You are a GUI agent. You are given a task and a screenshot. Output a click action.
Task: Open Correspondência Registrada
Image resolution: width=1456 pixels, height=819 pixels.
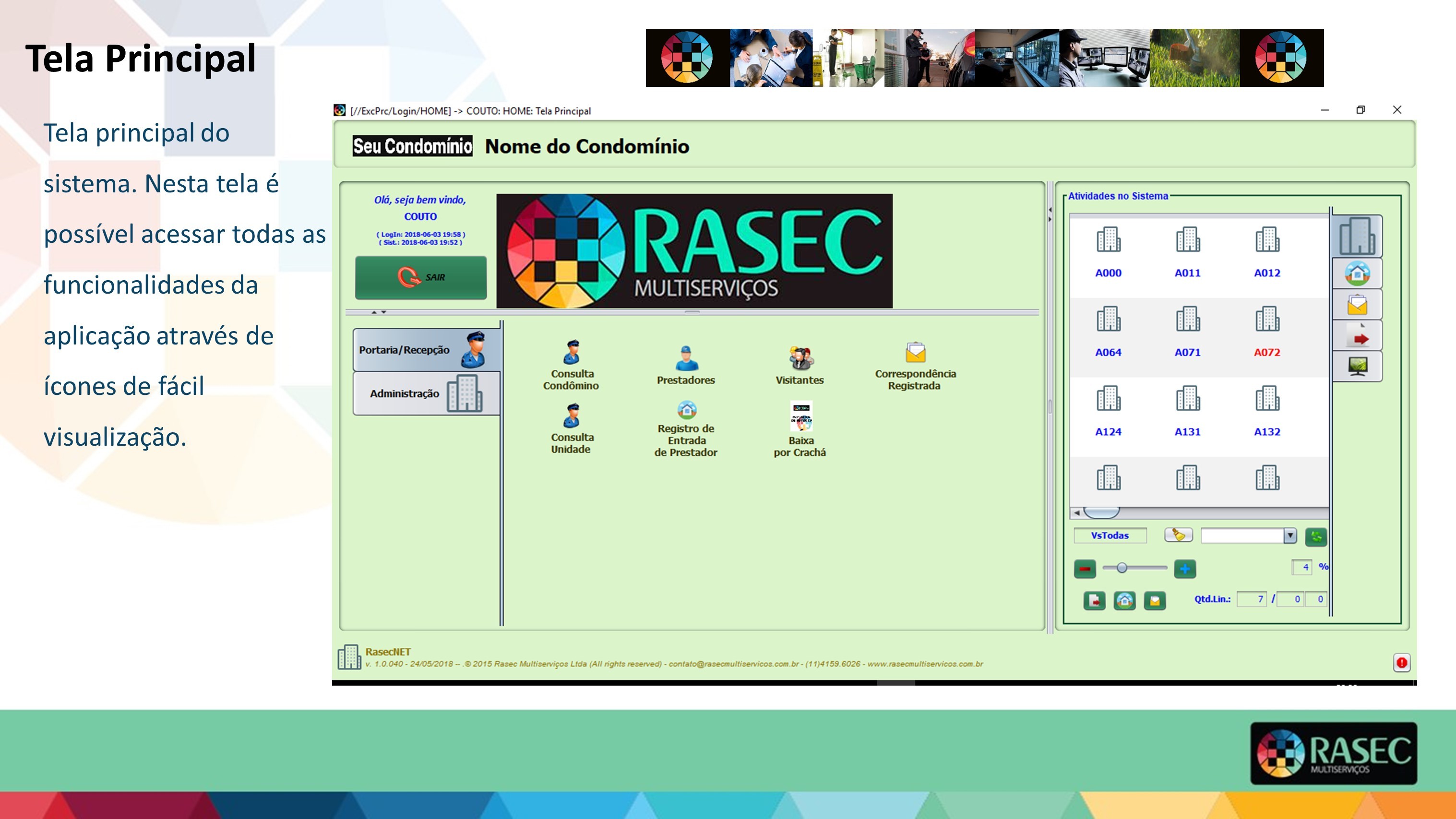pos(915,353)
